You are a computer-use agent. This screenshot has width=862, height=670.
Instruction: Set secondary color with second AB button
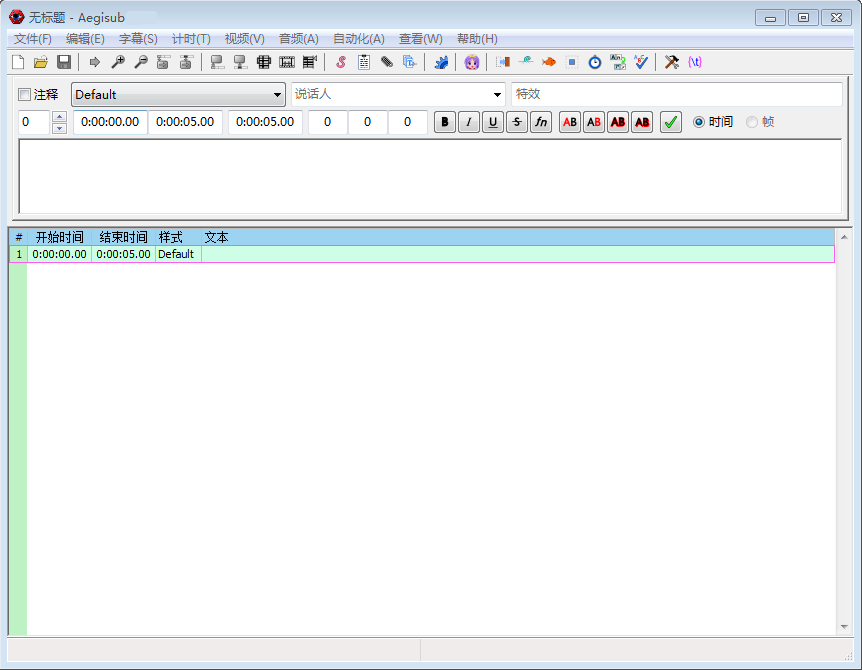(594, 122)
